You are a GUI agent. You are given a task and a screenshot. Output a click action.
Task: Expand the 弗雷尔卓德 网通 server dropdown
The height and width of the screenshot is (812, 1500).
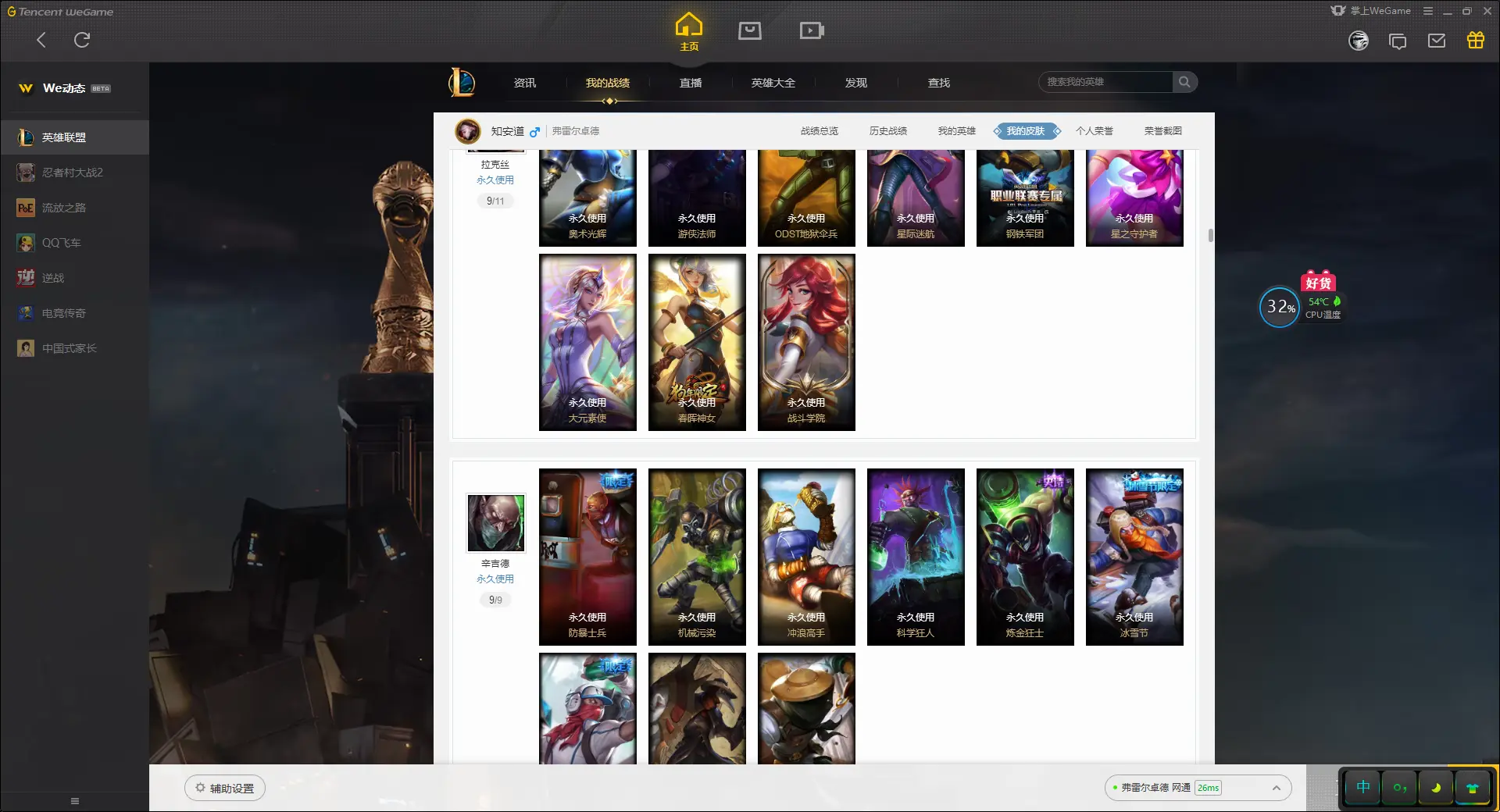click(1198, 788)
